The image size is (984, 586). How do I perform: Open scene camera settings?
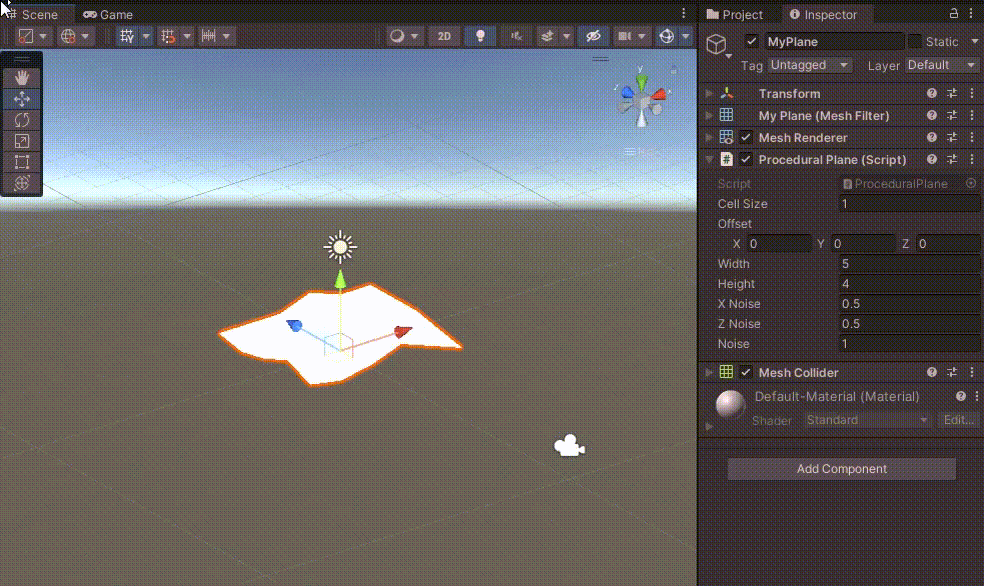tap(624, 36)
